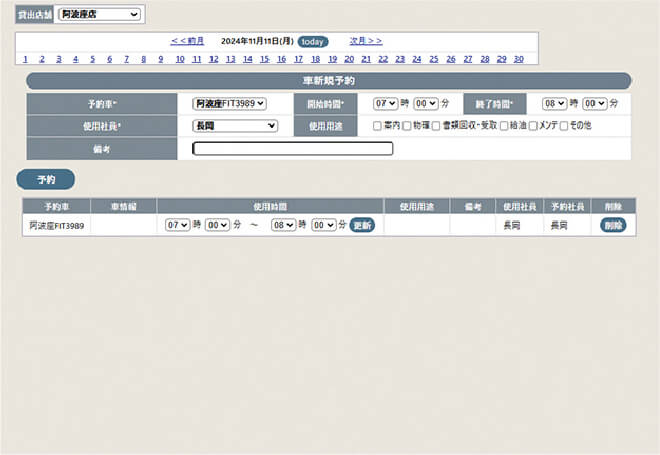Image resolution: width=660 pixels, height=455 pixels.
Task: Select day 16 in the calendar strip
Action: (x=282, y=59)
